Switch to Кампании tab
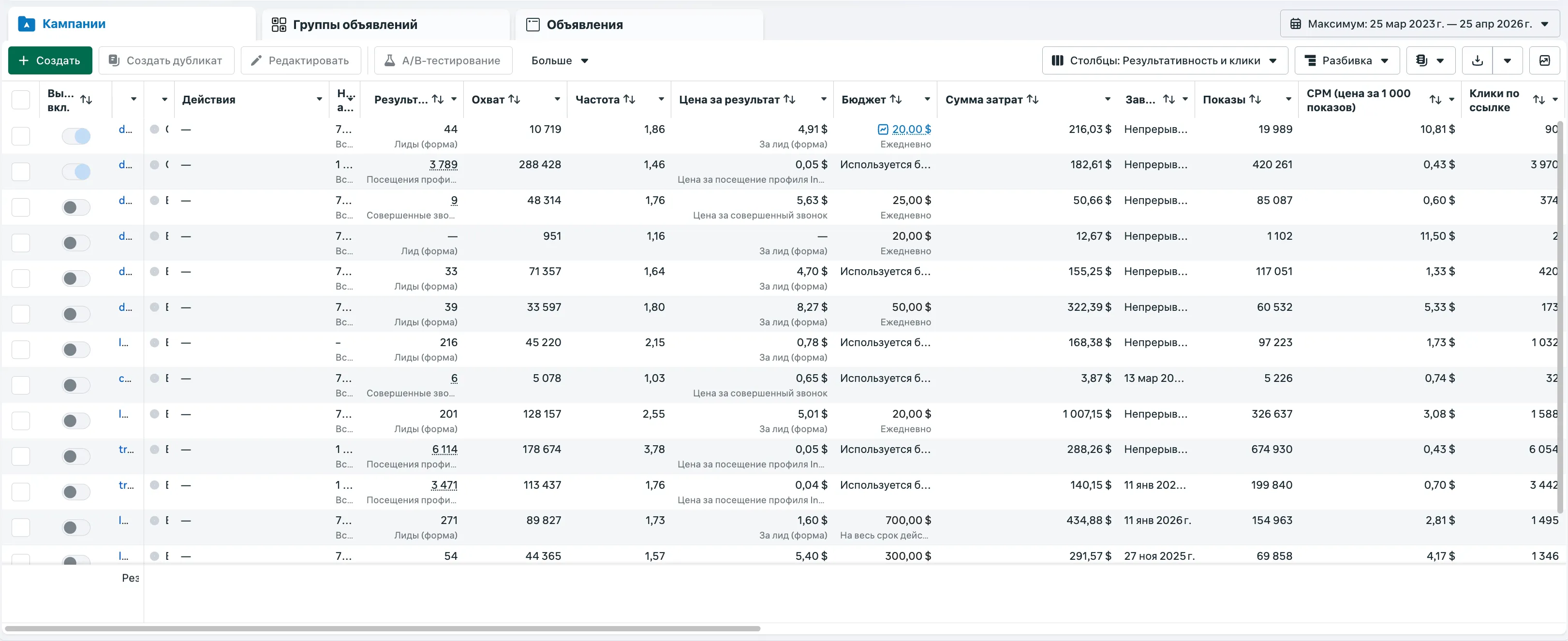This screenshot has height=641, width=1568. (x=131, y=24)
